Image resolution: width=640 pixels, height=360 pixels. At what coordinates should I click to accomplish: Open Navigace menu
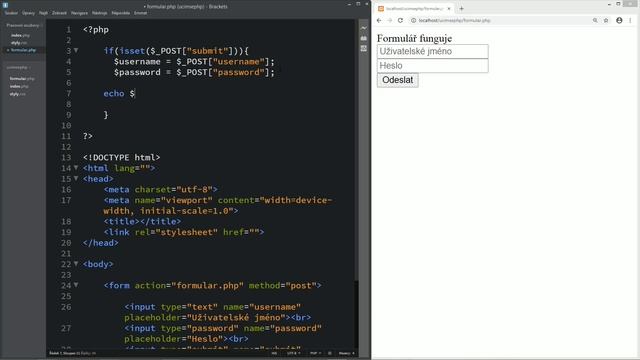pyautogui.click(x=79, y=13)
